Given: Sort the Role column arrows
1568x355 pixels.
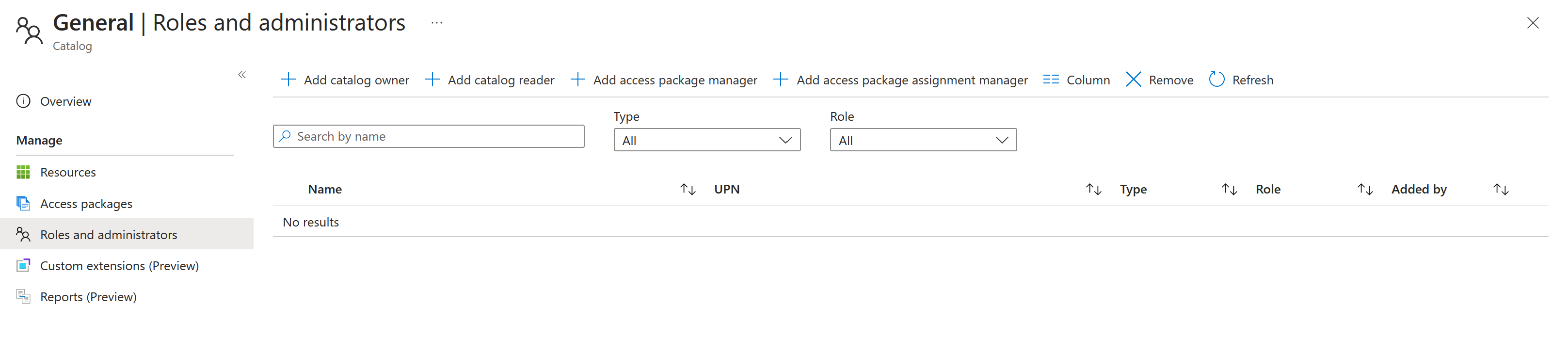Looking at the screenshot, I should (x=1365, y=189).
